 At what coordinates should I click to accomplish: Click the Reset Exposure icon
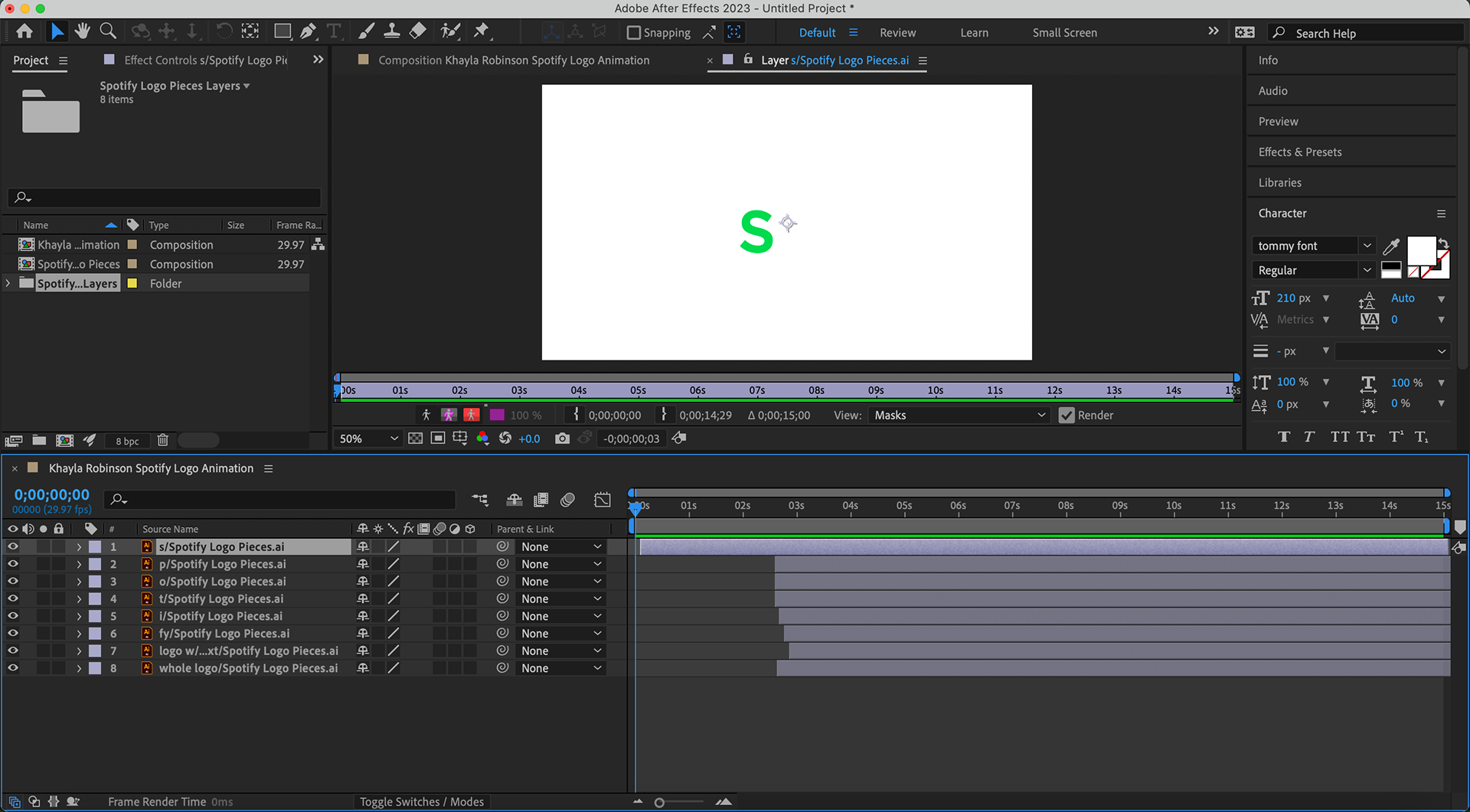(505, 439)
